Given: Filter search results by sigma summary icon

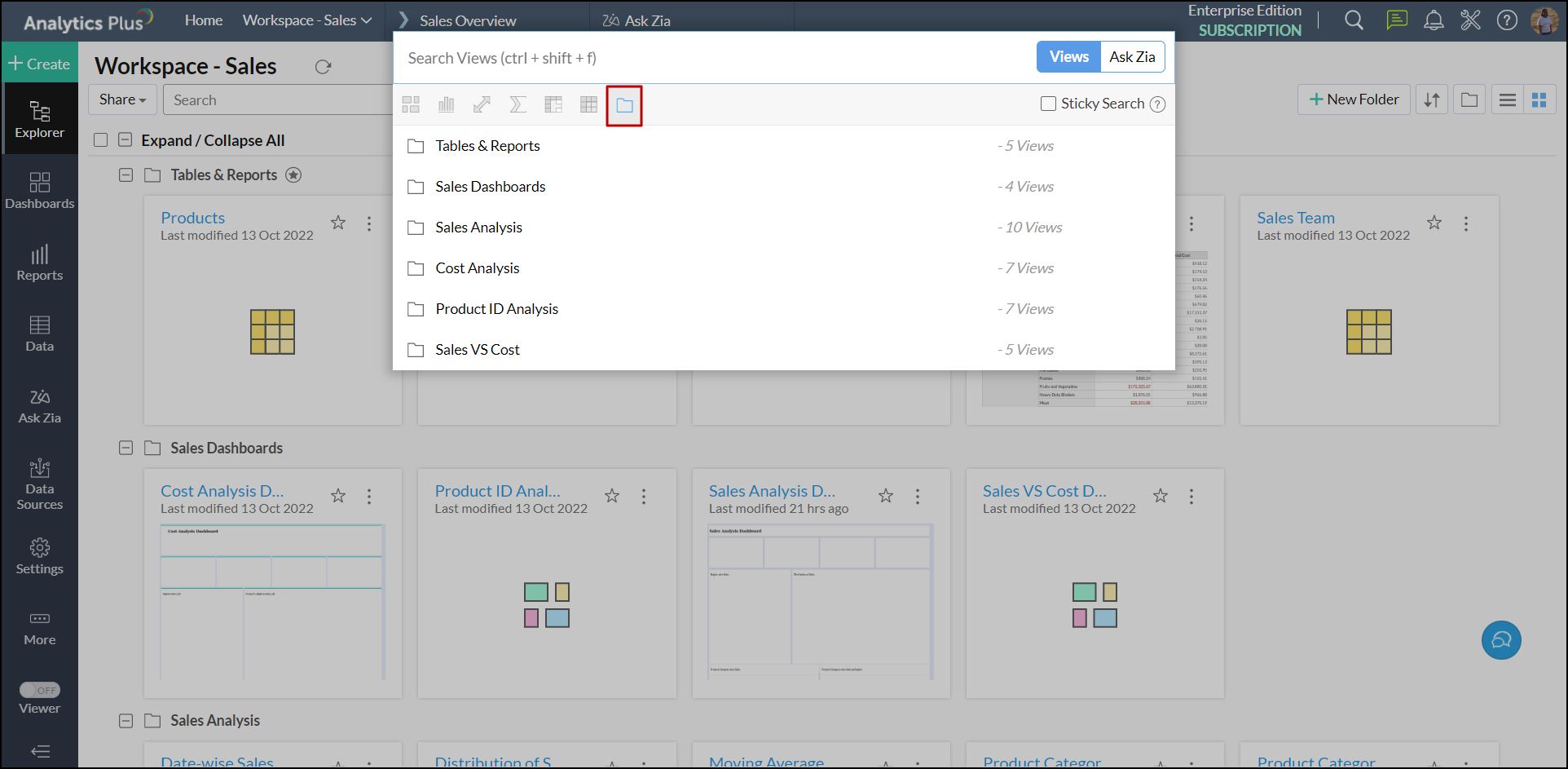Looking at the screenshot, I should [518, 104].
